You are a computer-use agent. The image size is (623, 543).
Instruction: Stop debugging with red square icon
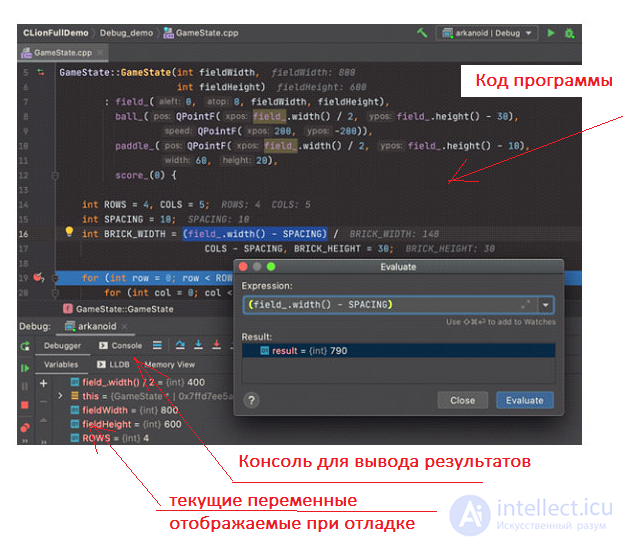tap(25, 405)
